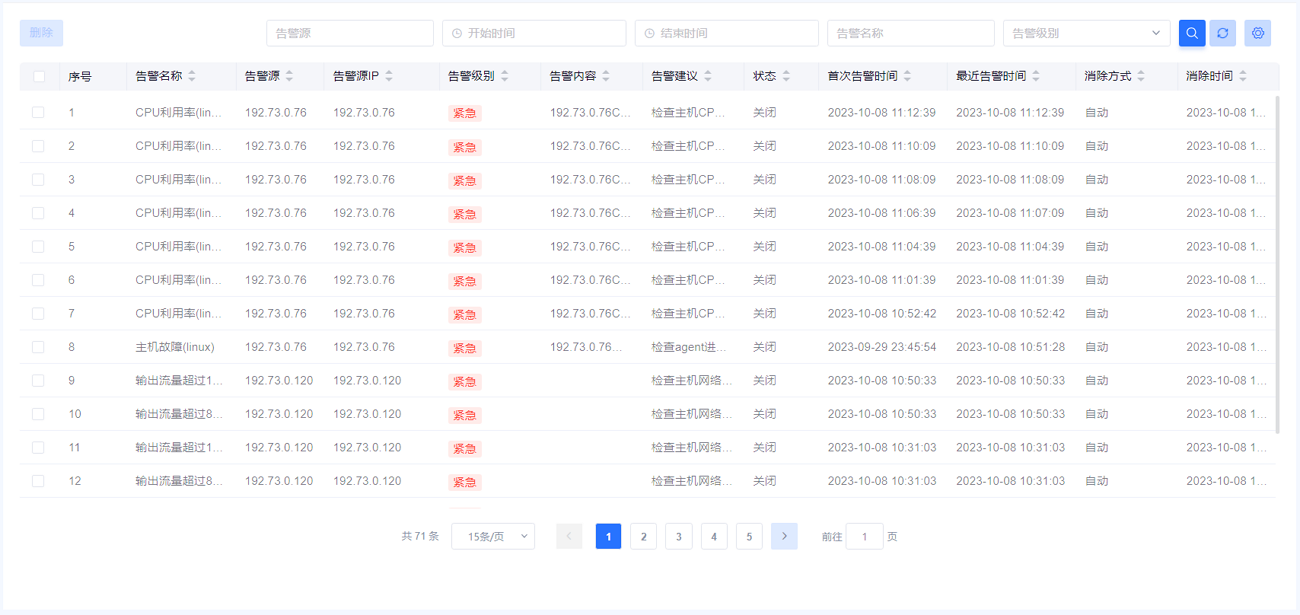Click the blue search icon button
The image size is (1300, 615).
tap(1191, 33)
